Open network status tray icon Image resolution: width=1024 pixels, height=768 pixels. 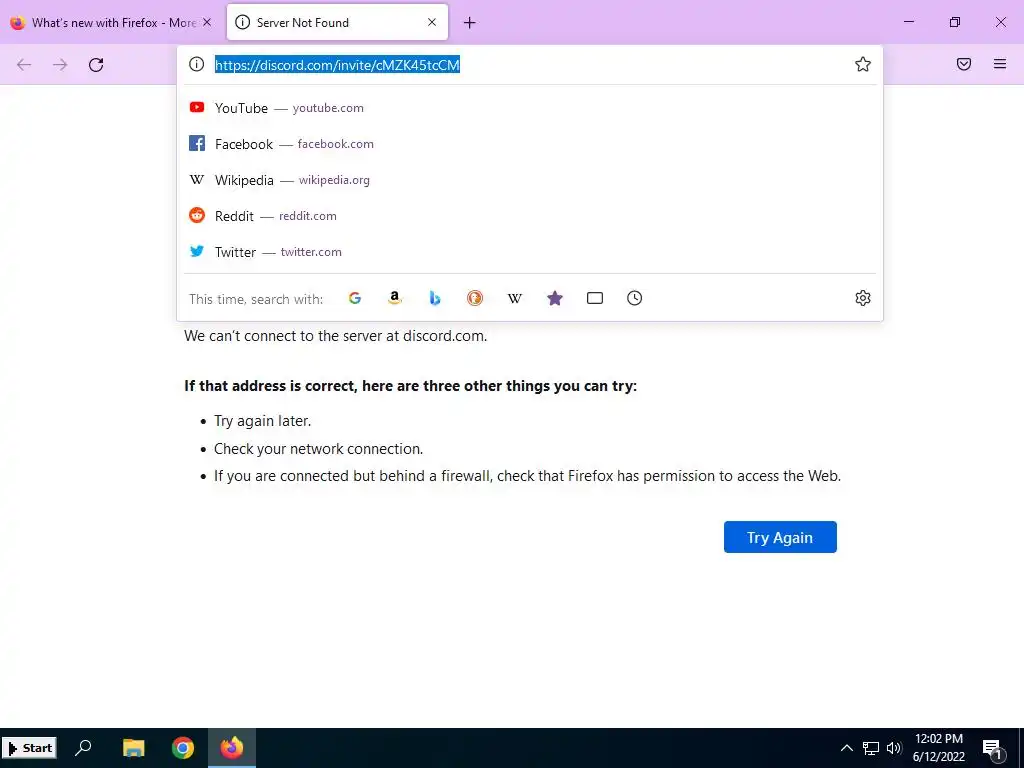[871, 748]
